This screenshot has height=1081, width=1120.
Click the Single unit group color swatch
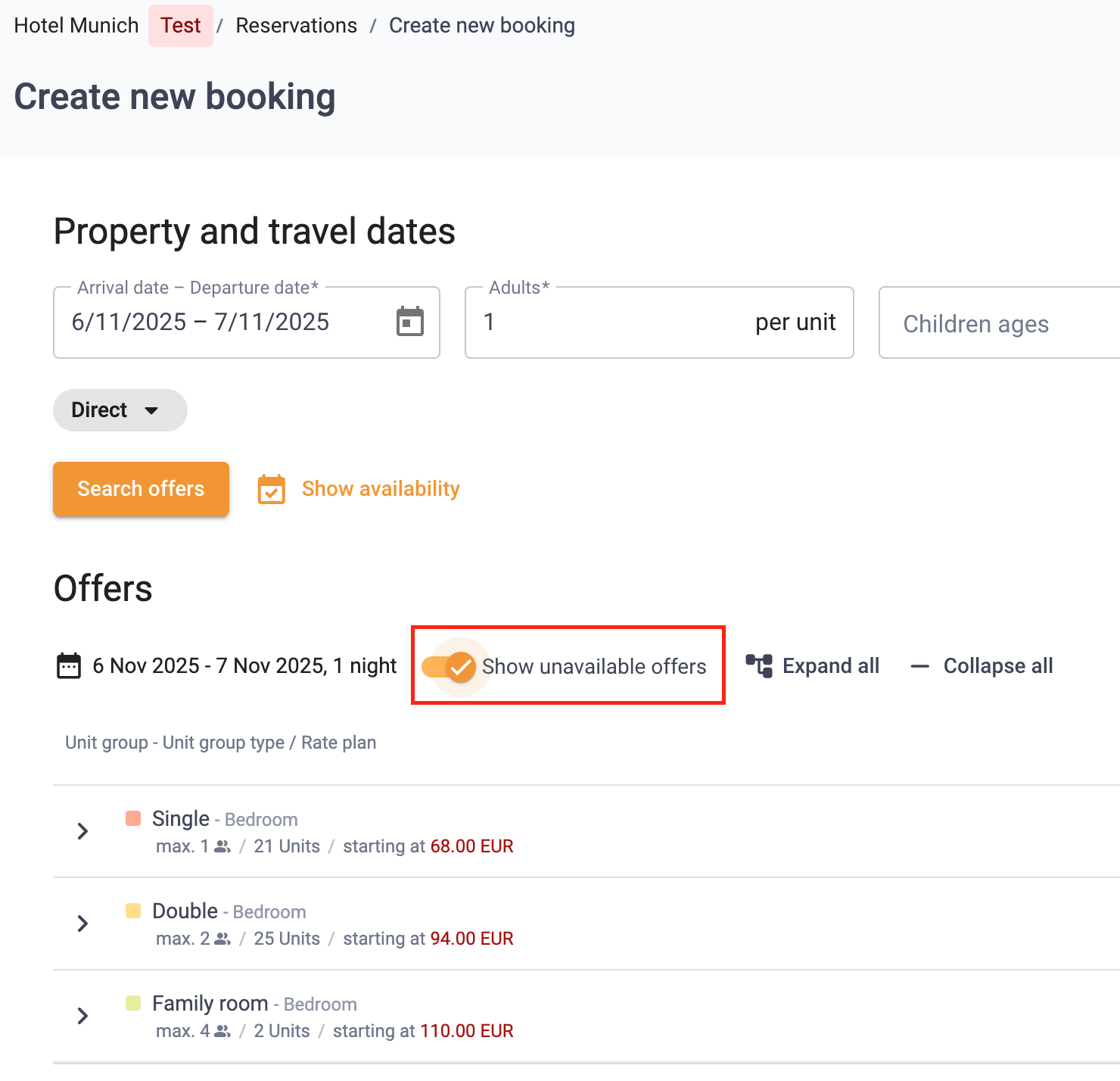coord(133,818)
